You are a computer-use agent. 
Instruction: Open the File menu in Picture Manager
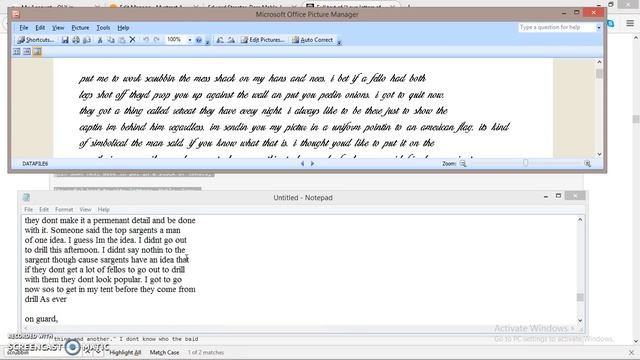pyautogui.click(x=24, y=28)
